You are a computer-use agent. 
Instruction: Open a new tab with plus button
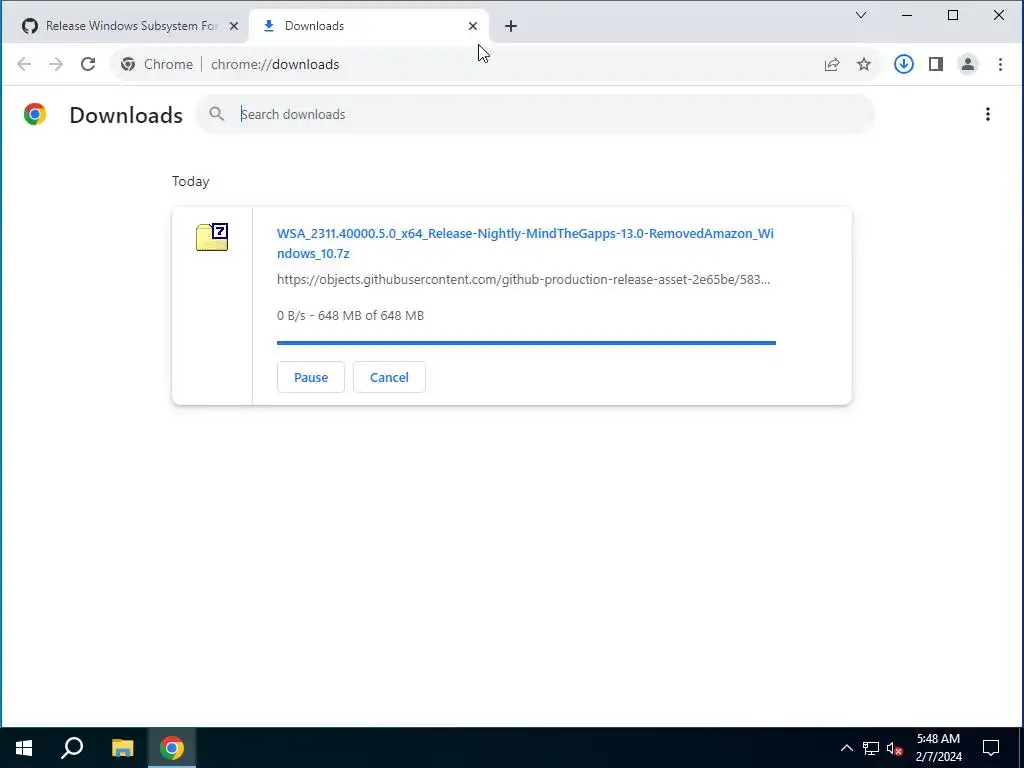coord(511,26)
